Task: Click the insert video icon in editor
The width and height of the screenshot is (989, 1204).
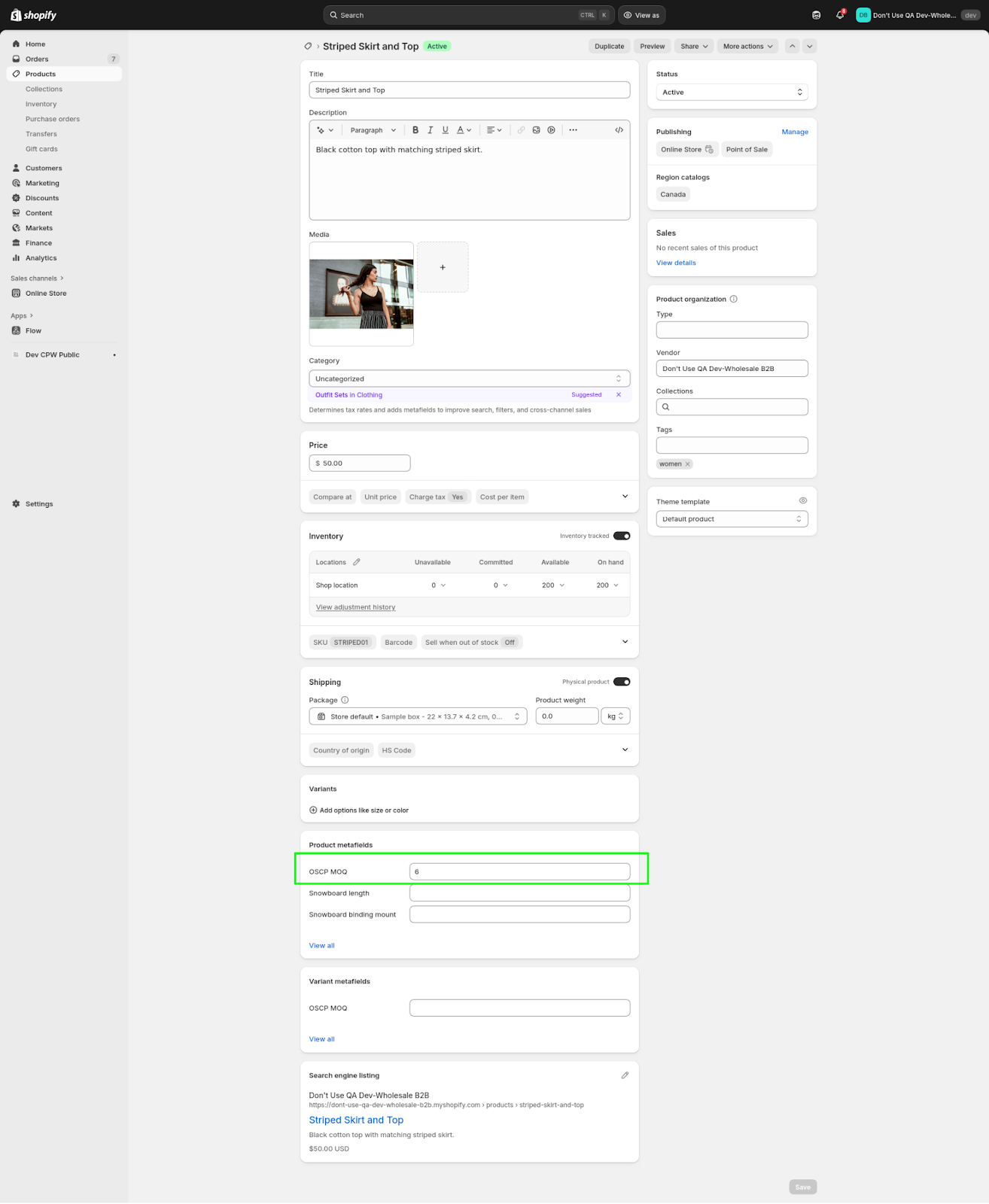Action: click(x=551, y=130)
